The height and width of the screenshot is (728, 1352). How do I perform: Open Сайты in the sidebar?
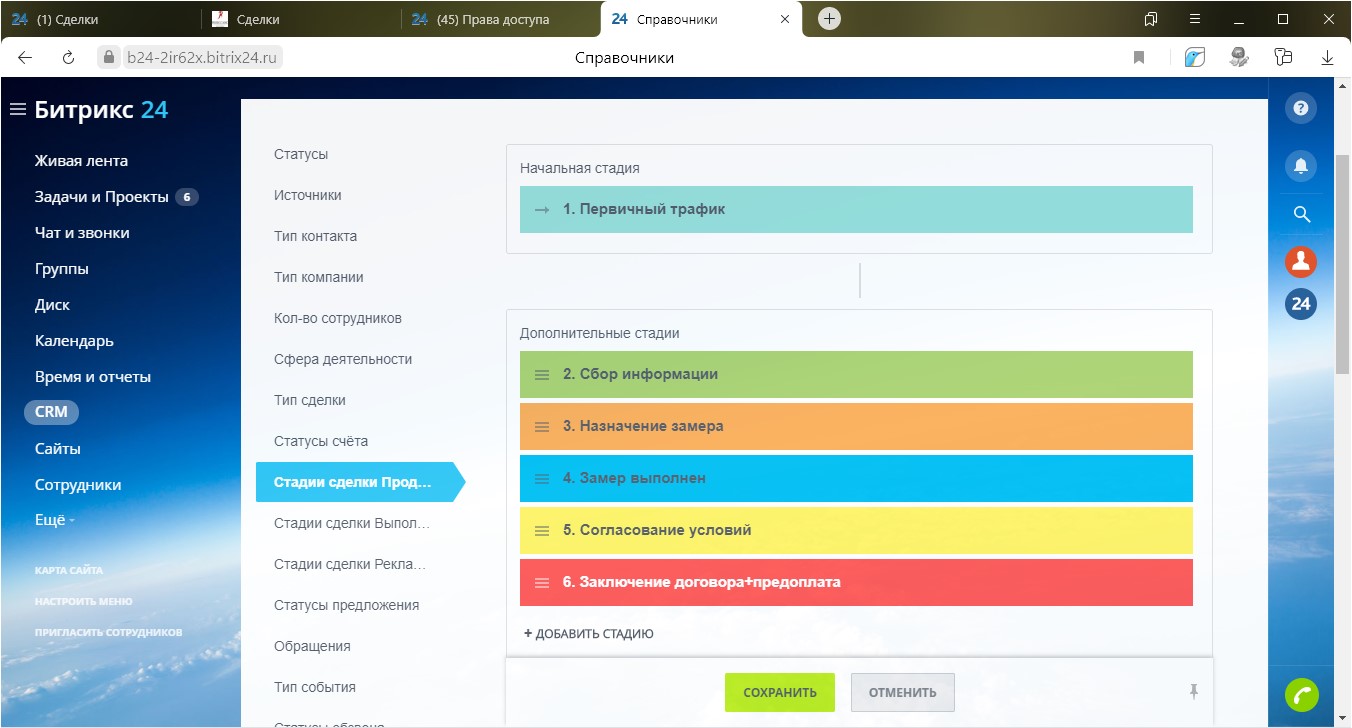[58, 449]
